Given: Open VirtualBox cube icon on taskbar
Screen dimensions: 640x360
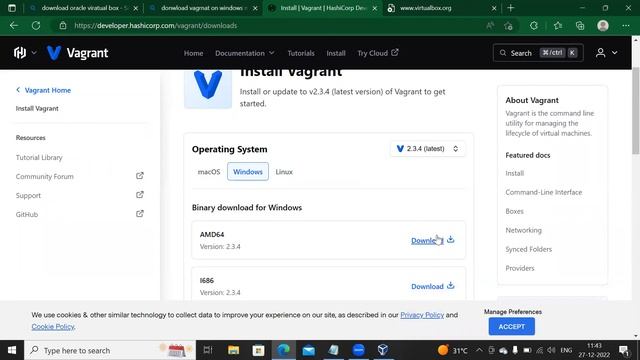Looking at the screenshot, I should 383,350.
